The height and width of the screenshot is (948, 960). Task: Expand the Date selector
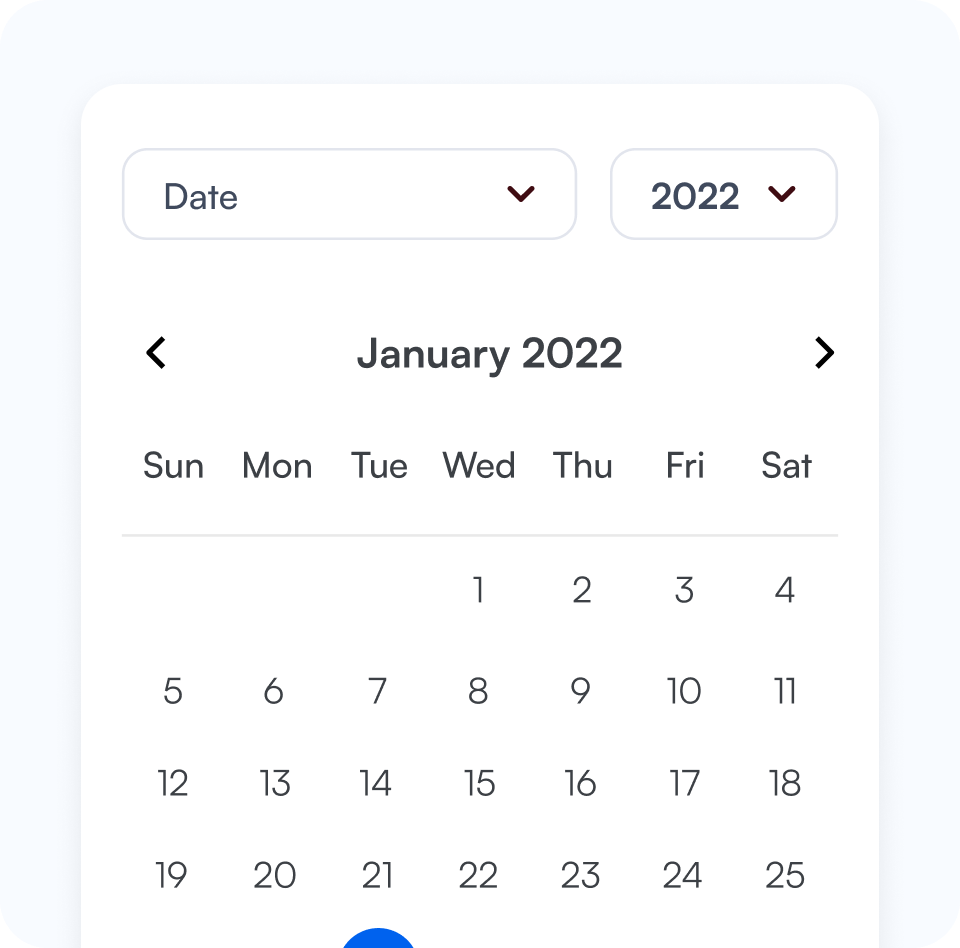349,194
